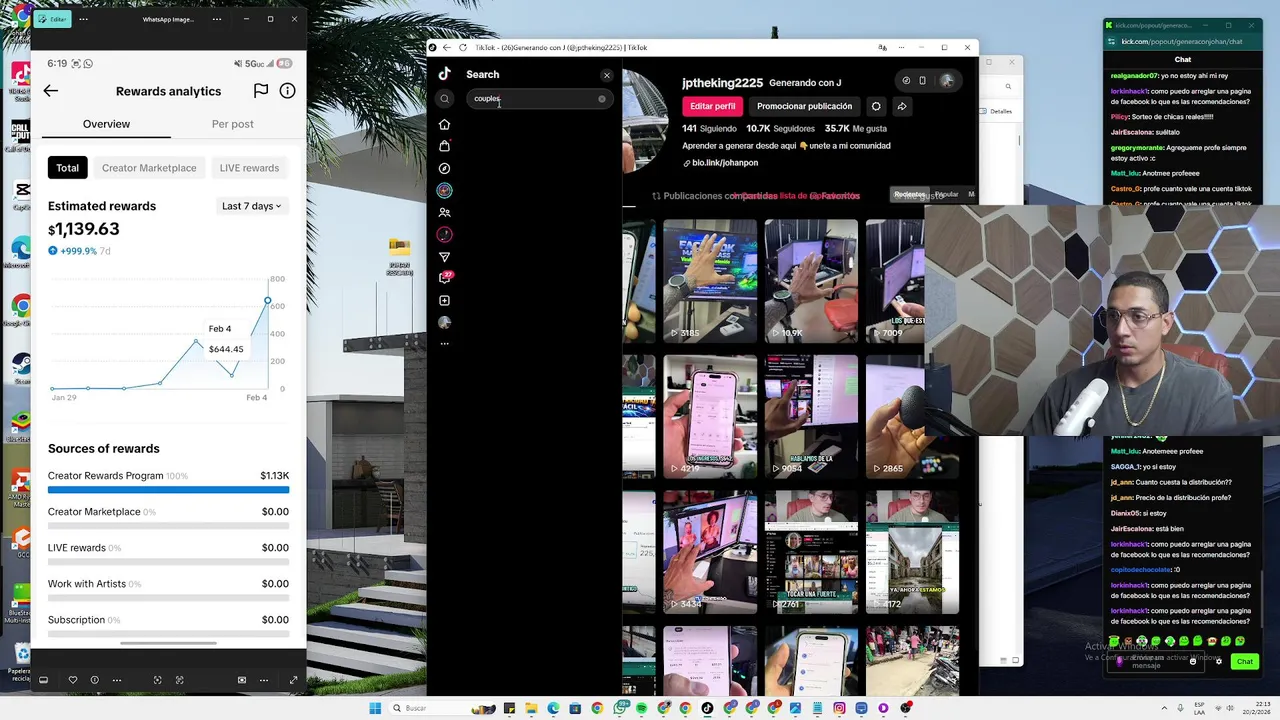Screen dimensions: 1280x720
Task: Click the reload icon in TikTok window
Action: [x=463, y=47]
